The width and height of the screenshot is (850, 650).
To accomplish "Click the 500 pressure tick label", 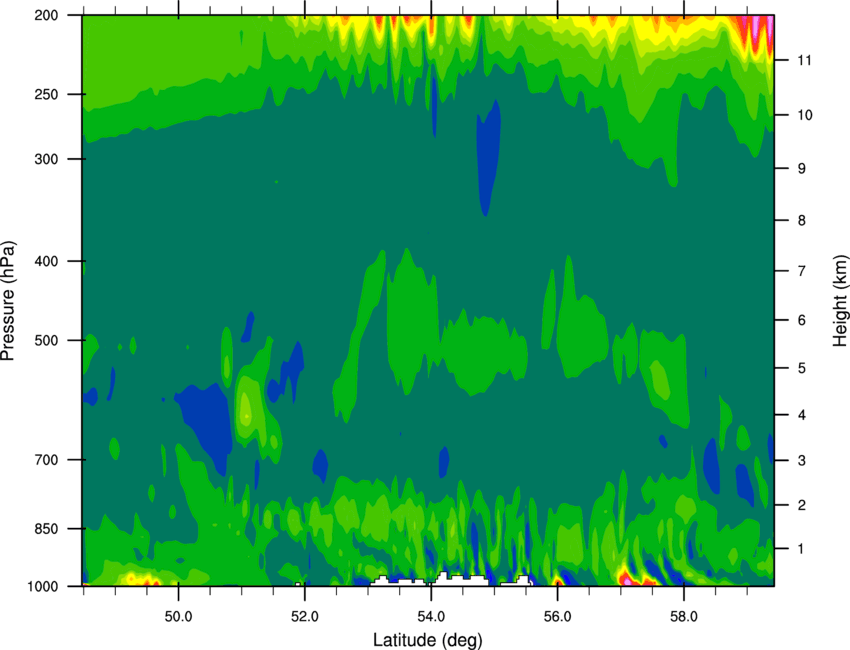I will 46,340.
